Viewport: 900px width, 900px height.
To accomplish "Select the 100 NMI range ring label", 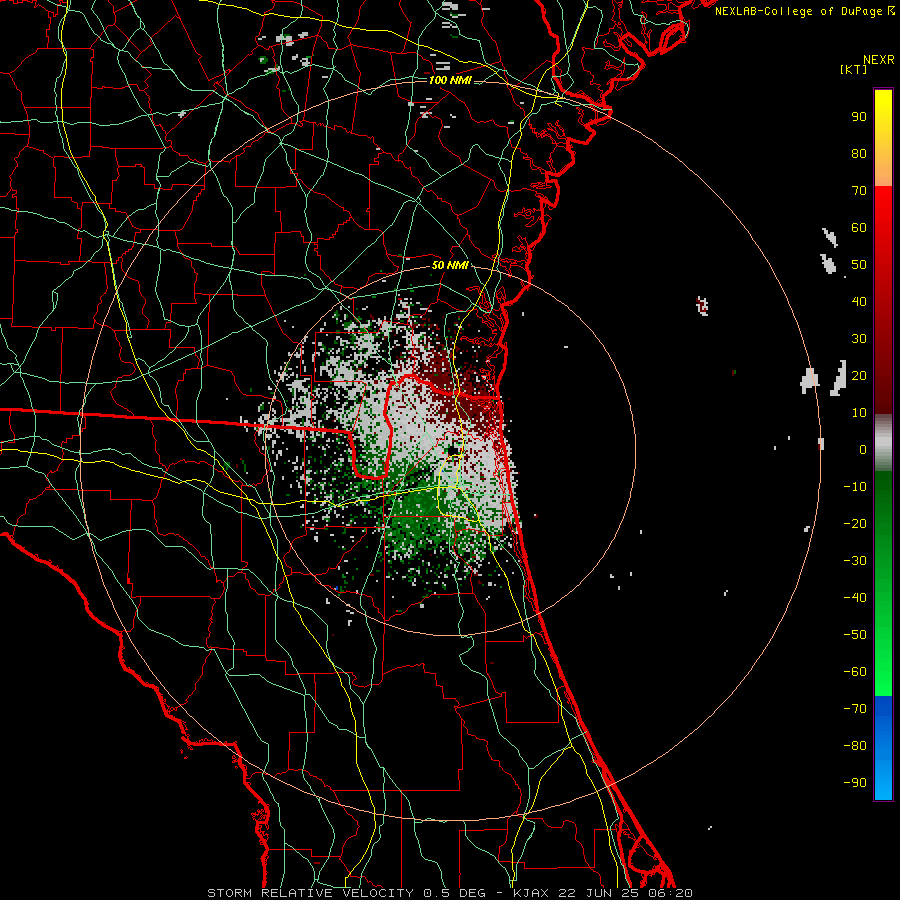I will pos(450,80).
